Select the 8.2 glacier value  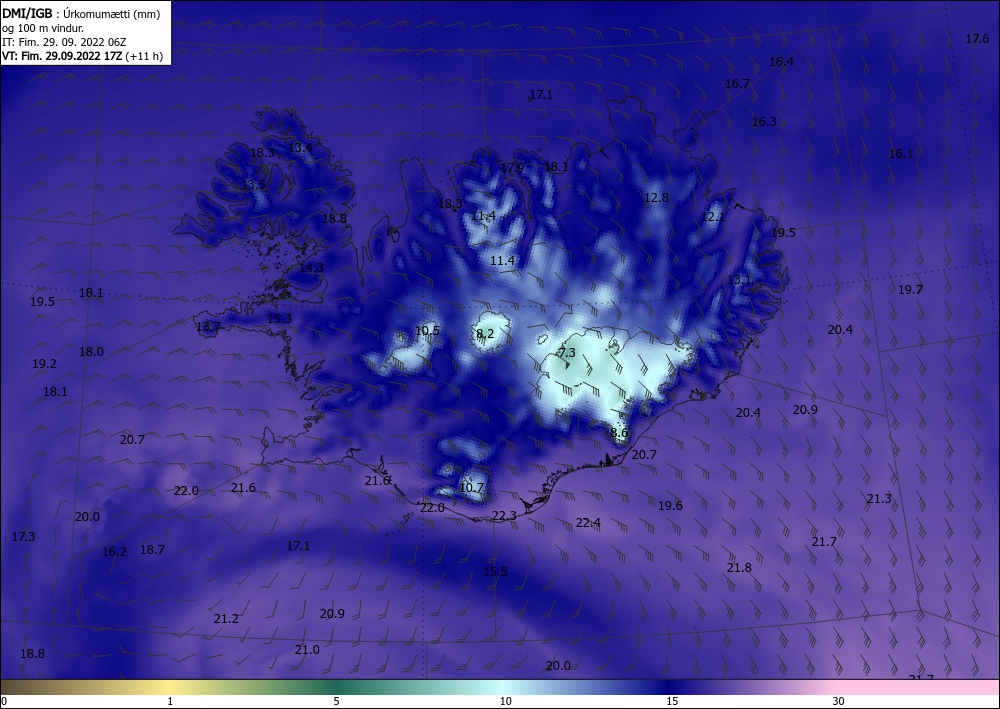tap(485, 333)
